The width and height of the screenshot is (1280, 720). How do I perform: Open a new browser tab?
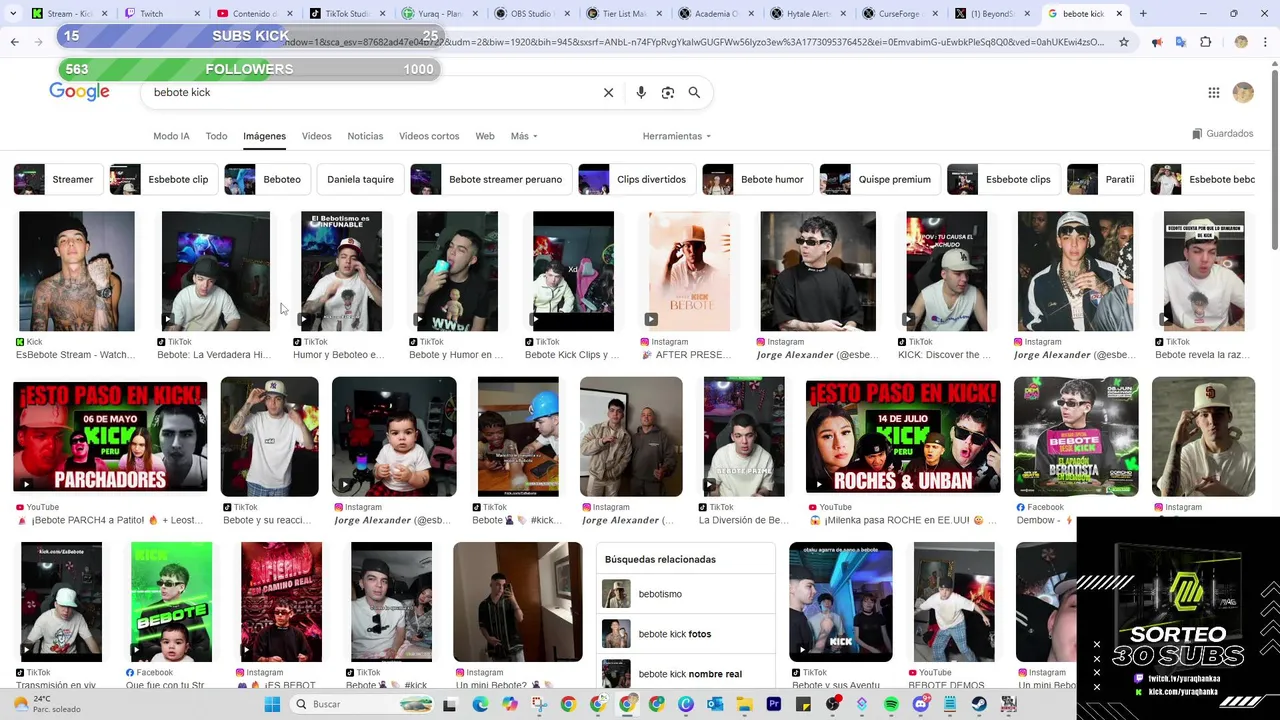click(x=1143, y=14)
